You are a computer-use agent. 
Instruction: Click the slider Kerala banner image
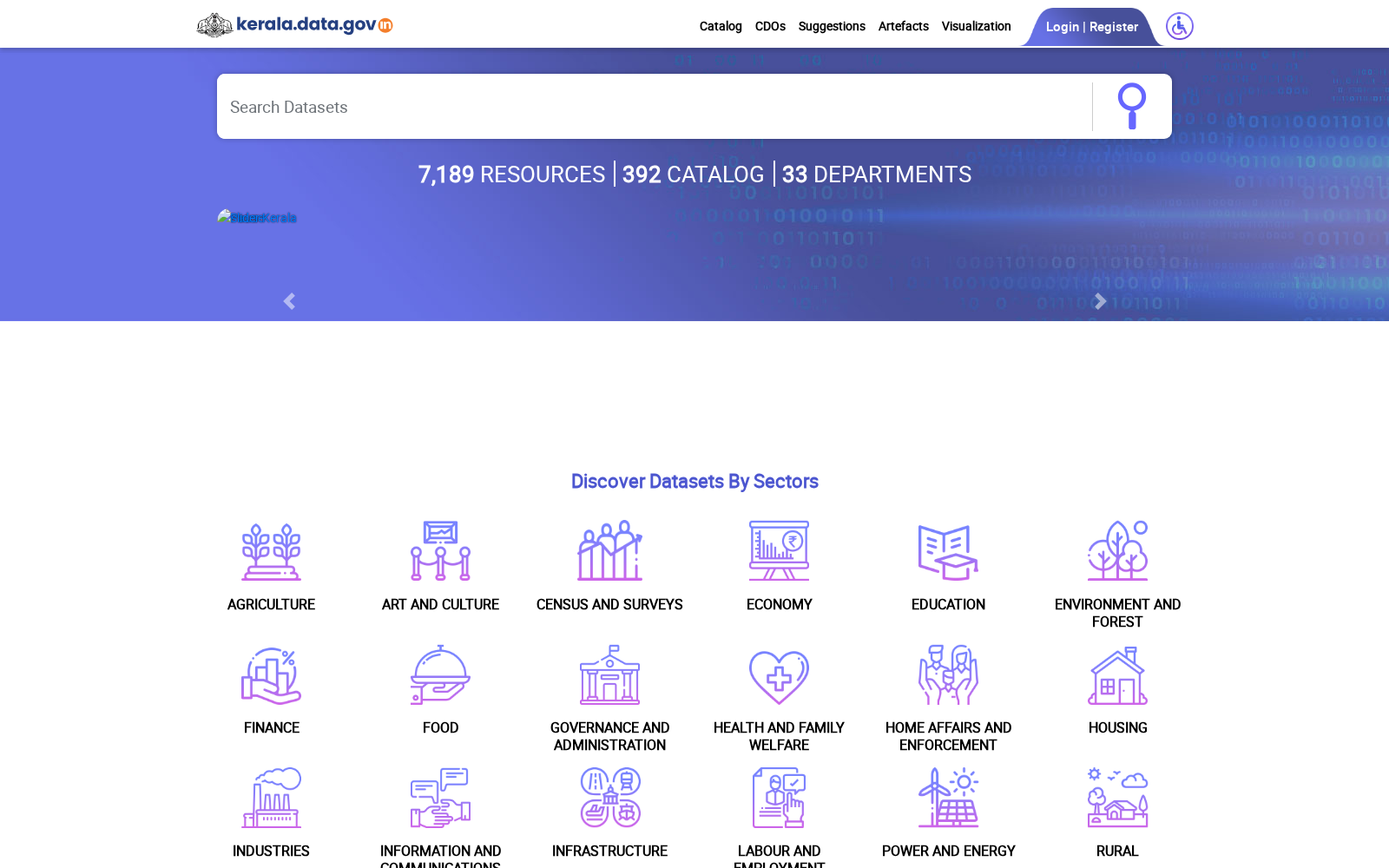point(257,217)
